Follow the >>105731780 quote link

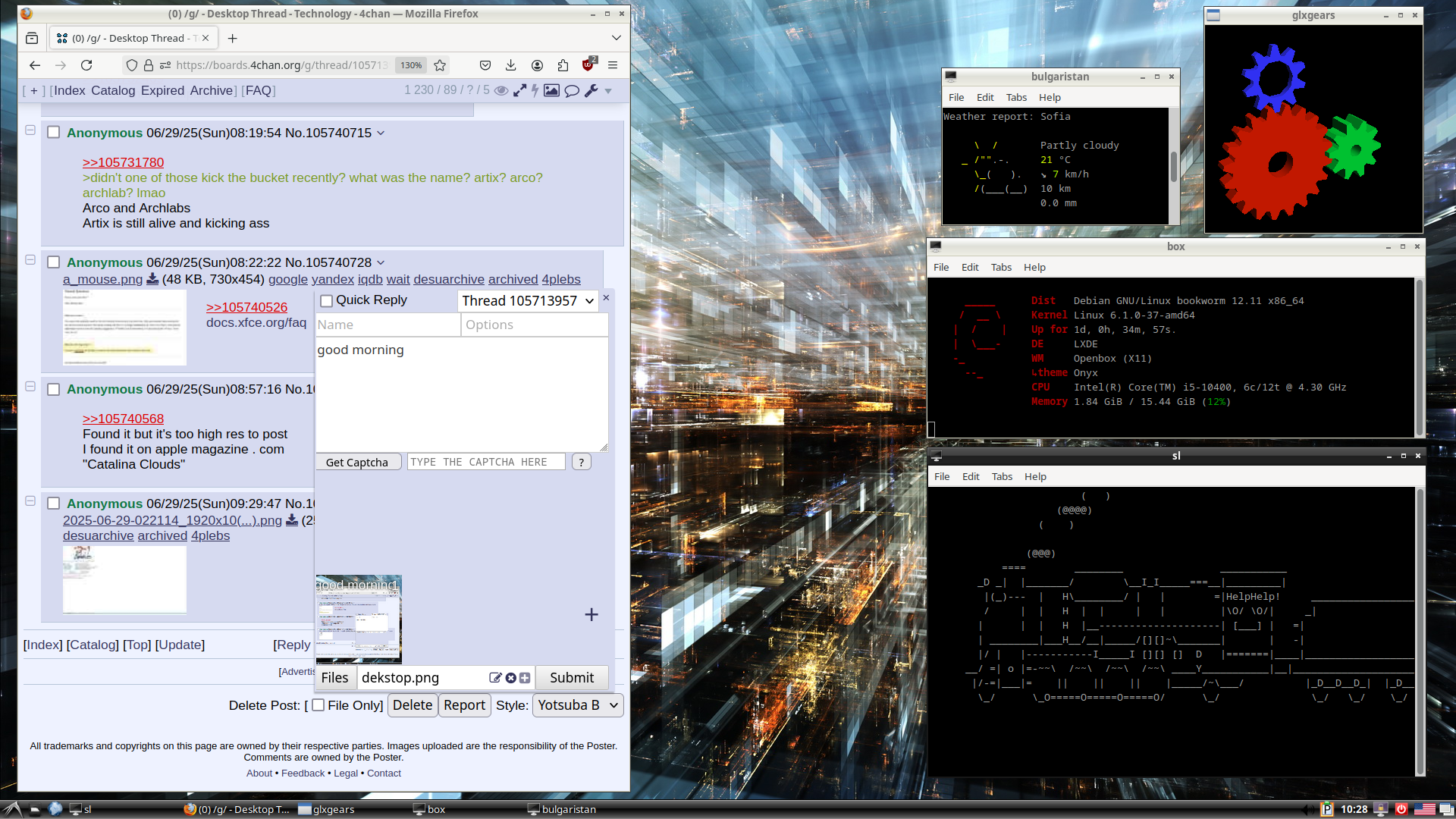123,162
